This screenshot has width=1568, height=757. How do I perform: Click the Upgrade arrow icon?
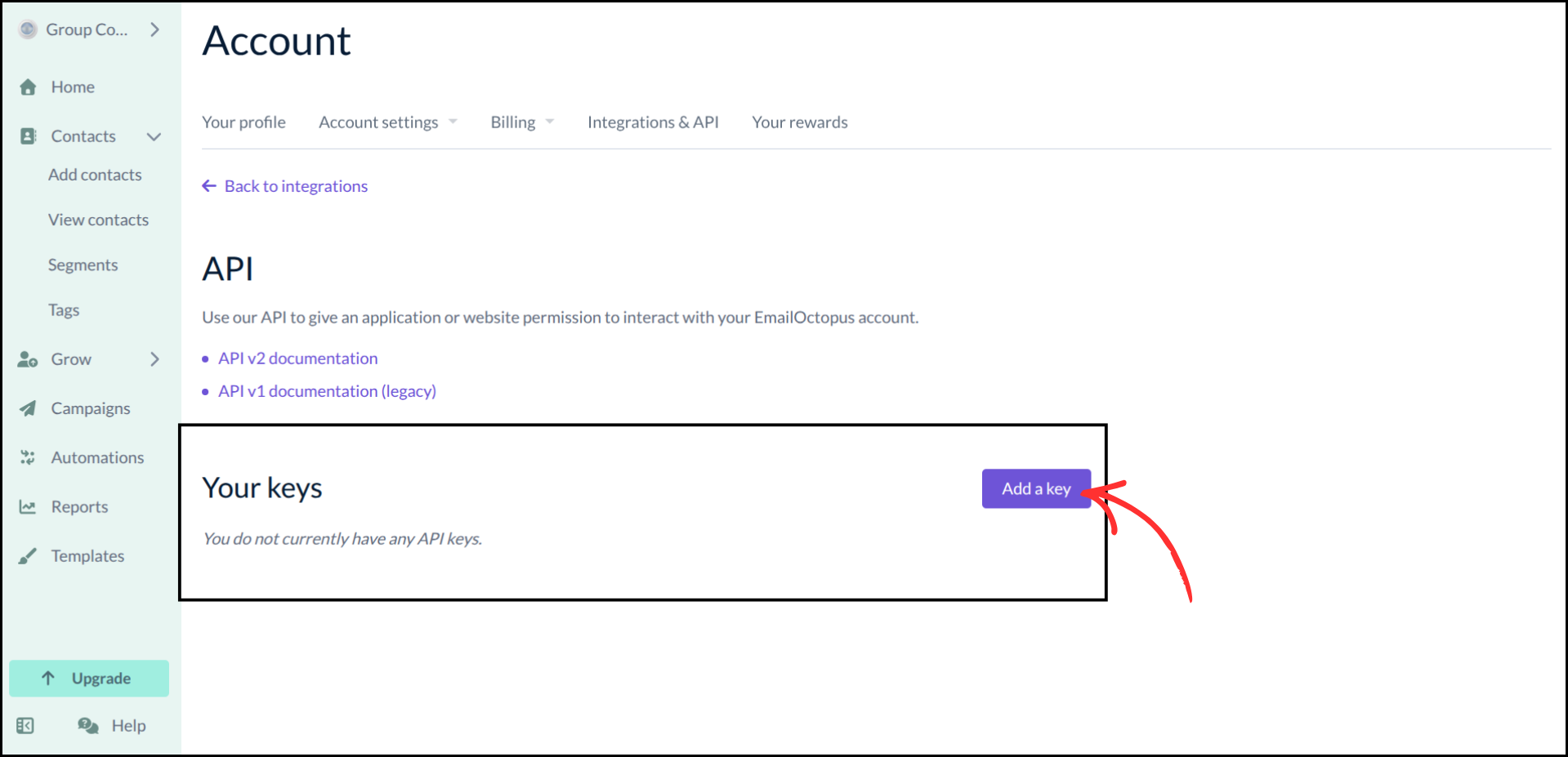click(x=47, y=678)
